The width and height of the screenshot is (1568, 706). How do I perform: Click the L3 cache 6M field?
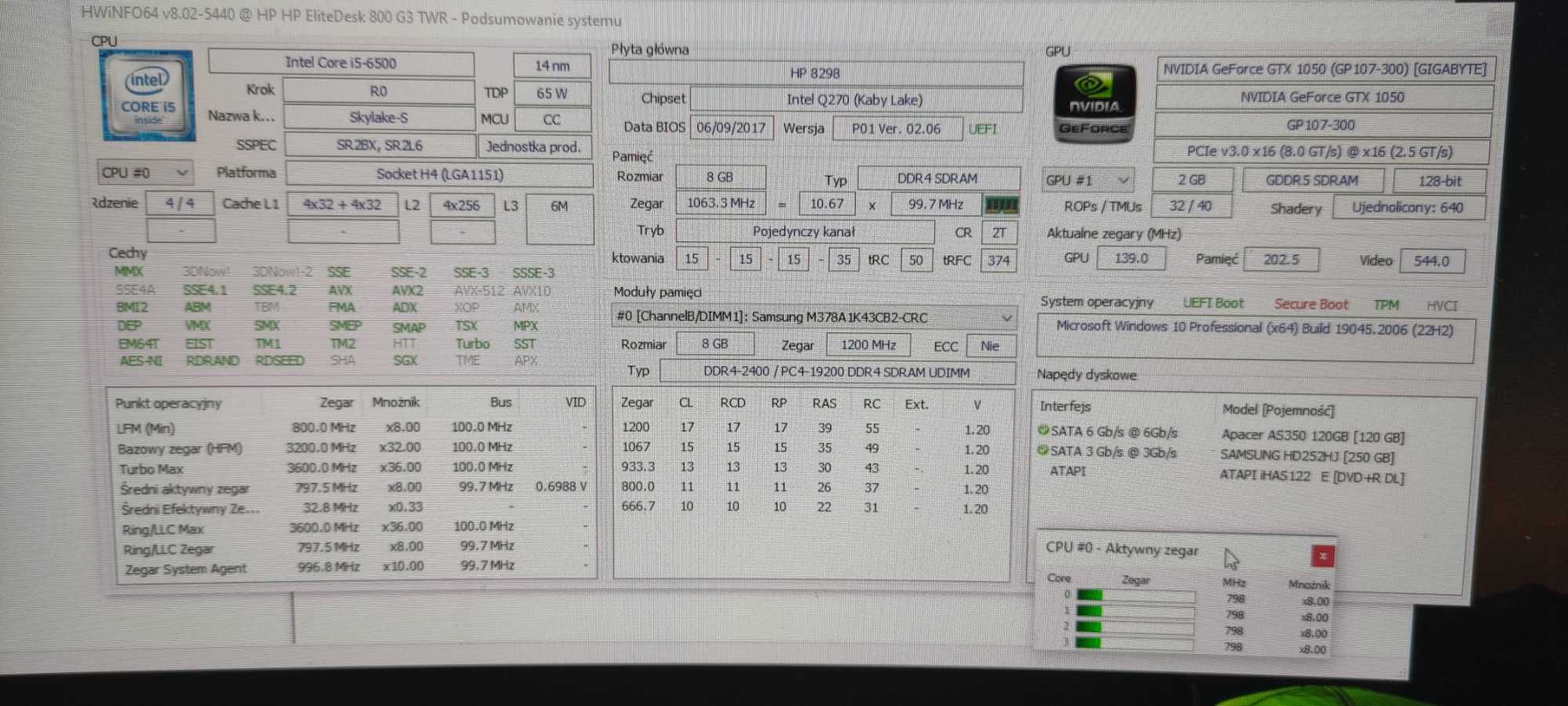coord(559,220)
